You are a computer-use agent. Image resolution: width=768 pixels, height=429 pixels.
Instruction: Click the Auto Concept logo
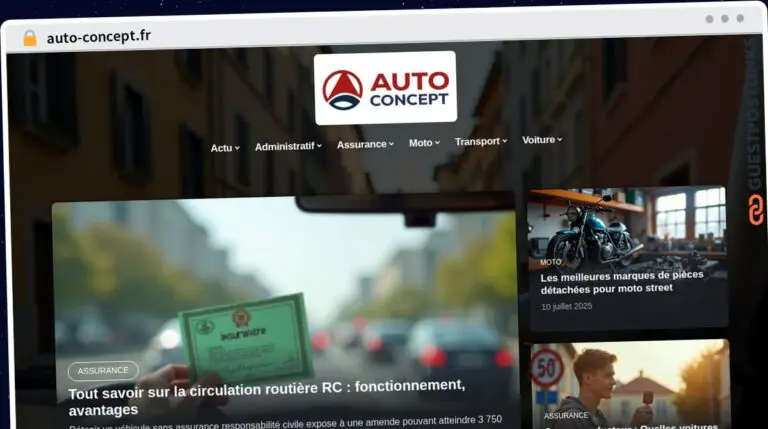[x=385, y=88]
